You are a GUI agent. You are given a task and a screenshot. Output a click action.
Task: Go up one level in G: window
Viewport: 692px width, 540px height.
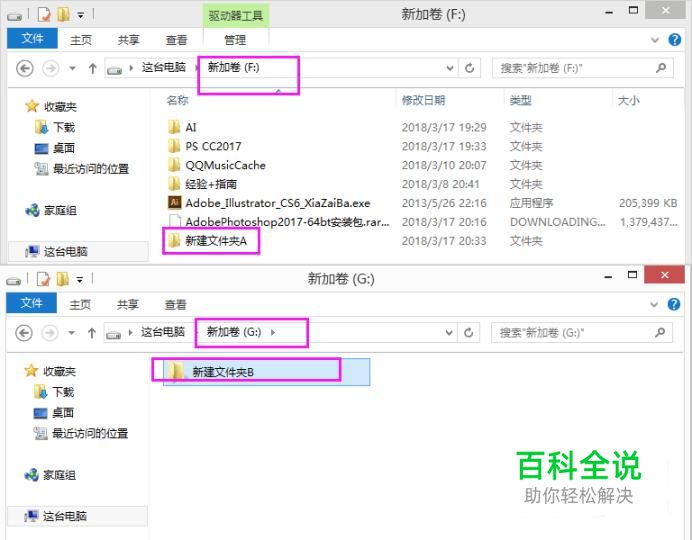[91, 333]
